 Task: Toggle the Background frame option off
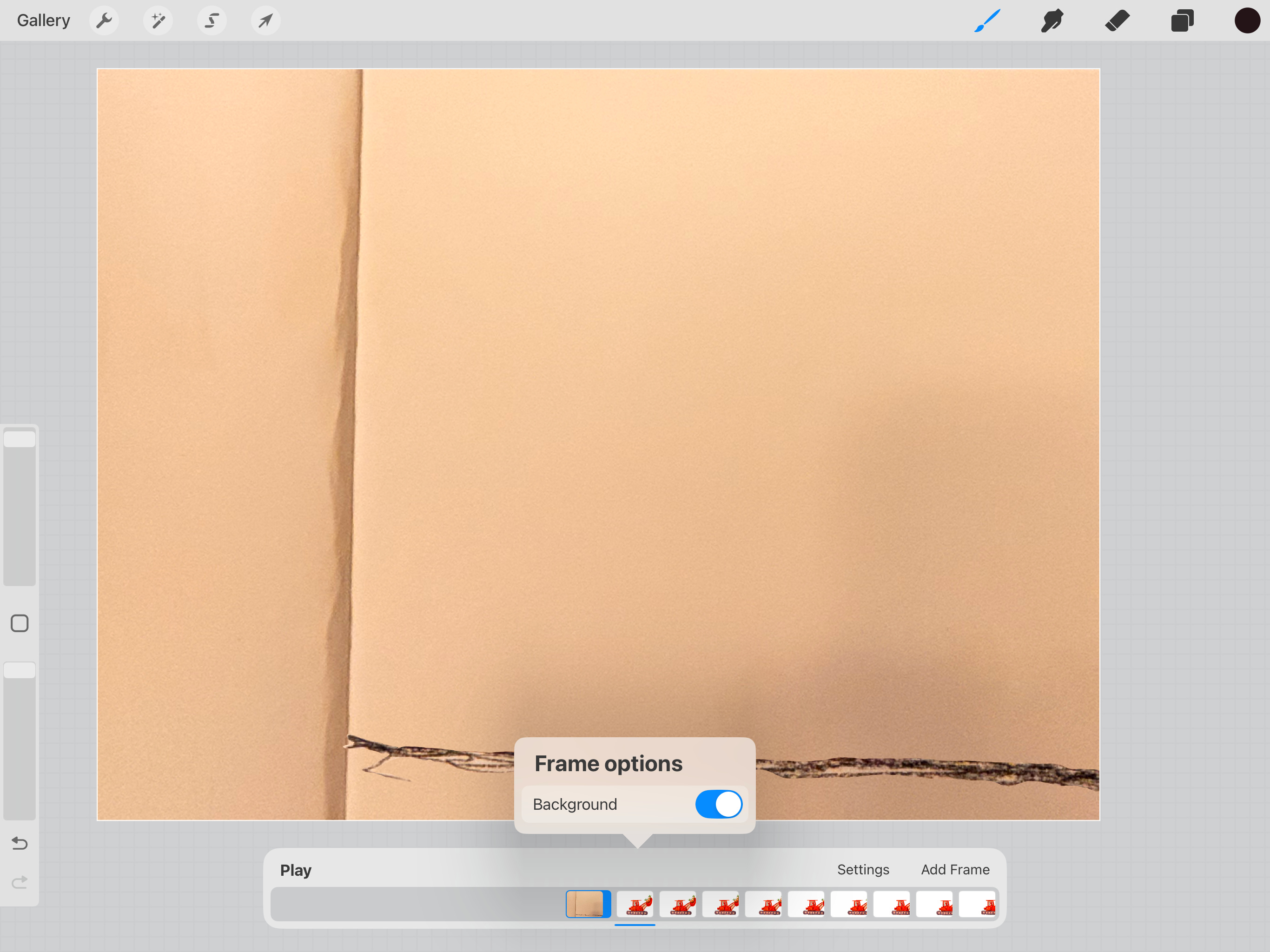tap(718, 804)
